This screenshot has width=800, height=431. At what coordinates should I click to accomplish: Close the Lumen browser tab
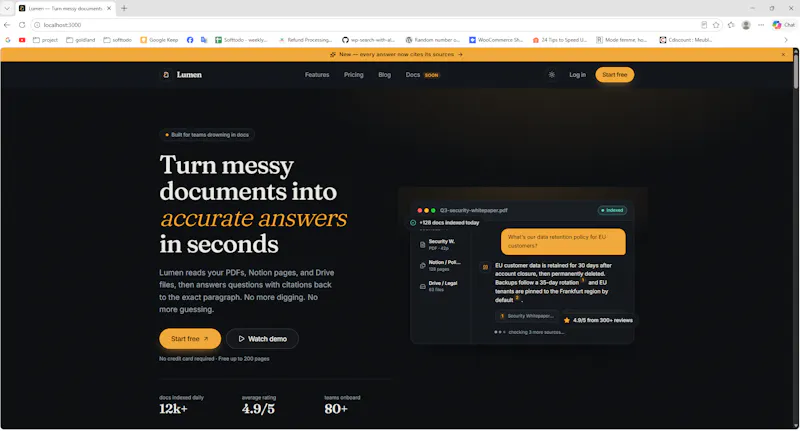[x=109, y=8]
